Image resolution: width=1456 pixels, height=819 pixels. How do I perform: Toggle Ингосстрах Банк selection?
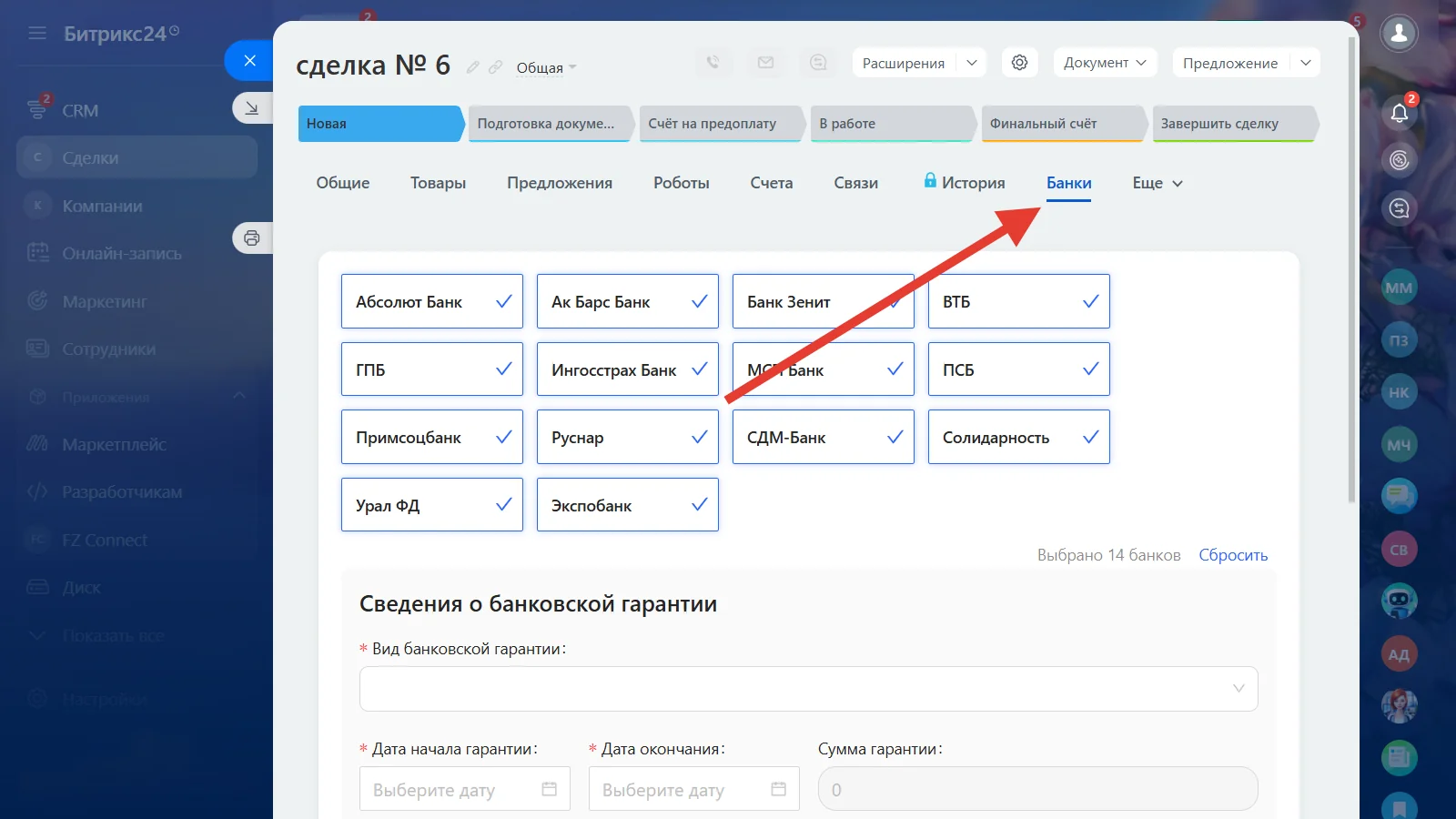click(628, 369)
